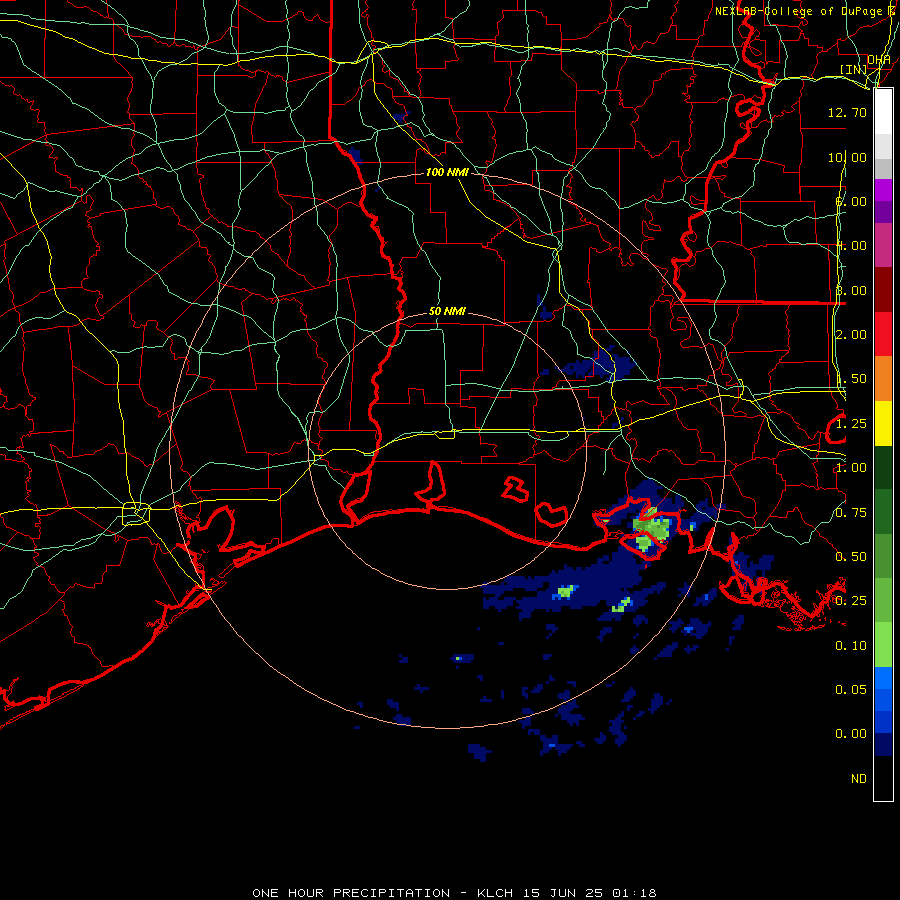
Task: Select the magenta legend color segment
Action: pos(883,190)
